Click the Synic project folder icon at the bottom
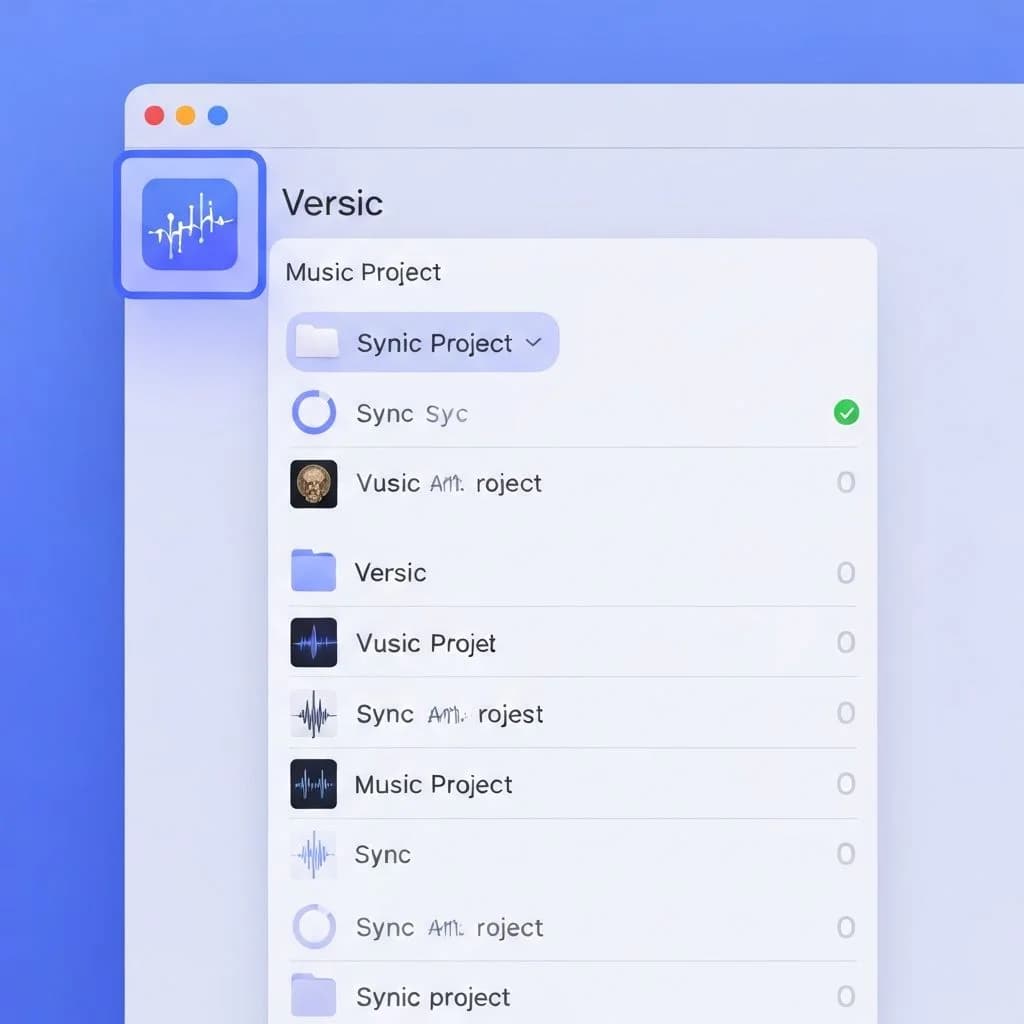 click(x=314, y=996)
